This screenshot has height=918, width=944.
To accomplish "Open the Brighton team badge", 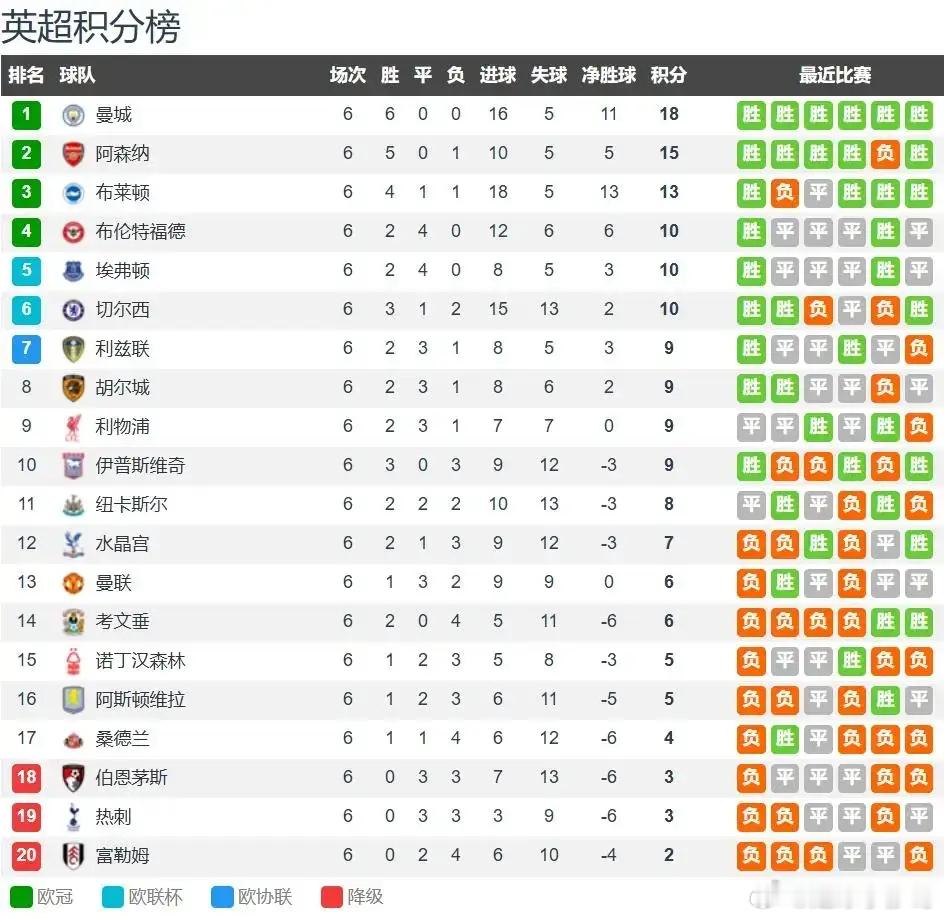I will tap(73, 193).
